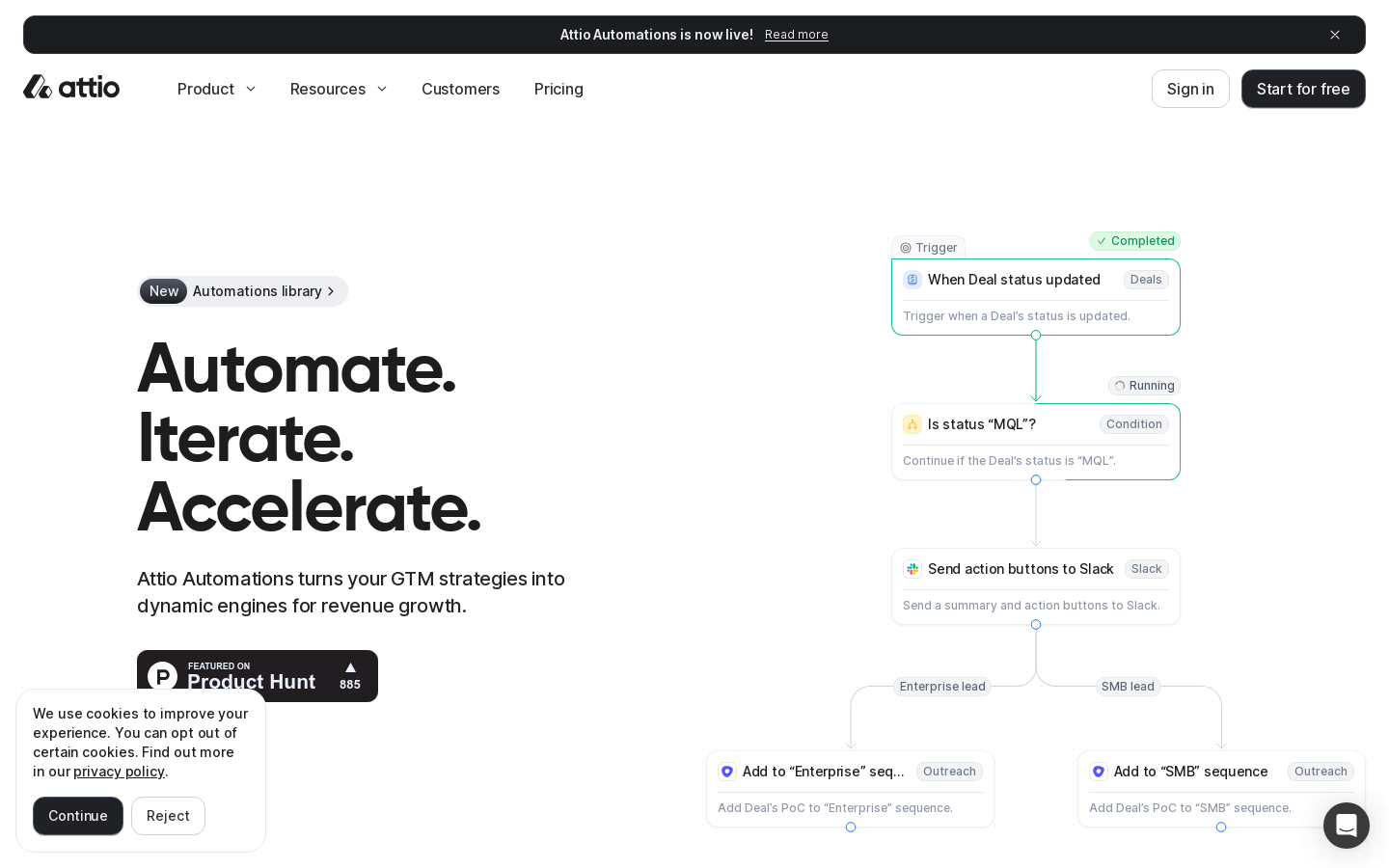Click the yellow condition icon beside Is status MQL
The image size is (1389, 868).
coord(912,424)
